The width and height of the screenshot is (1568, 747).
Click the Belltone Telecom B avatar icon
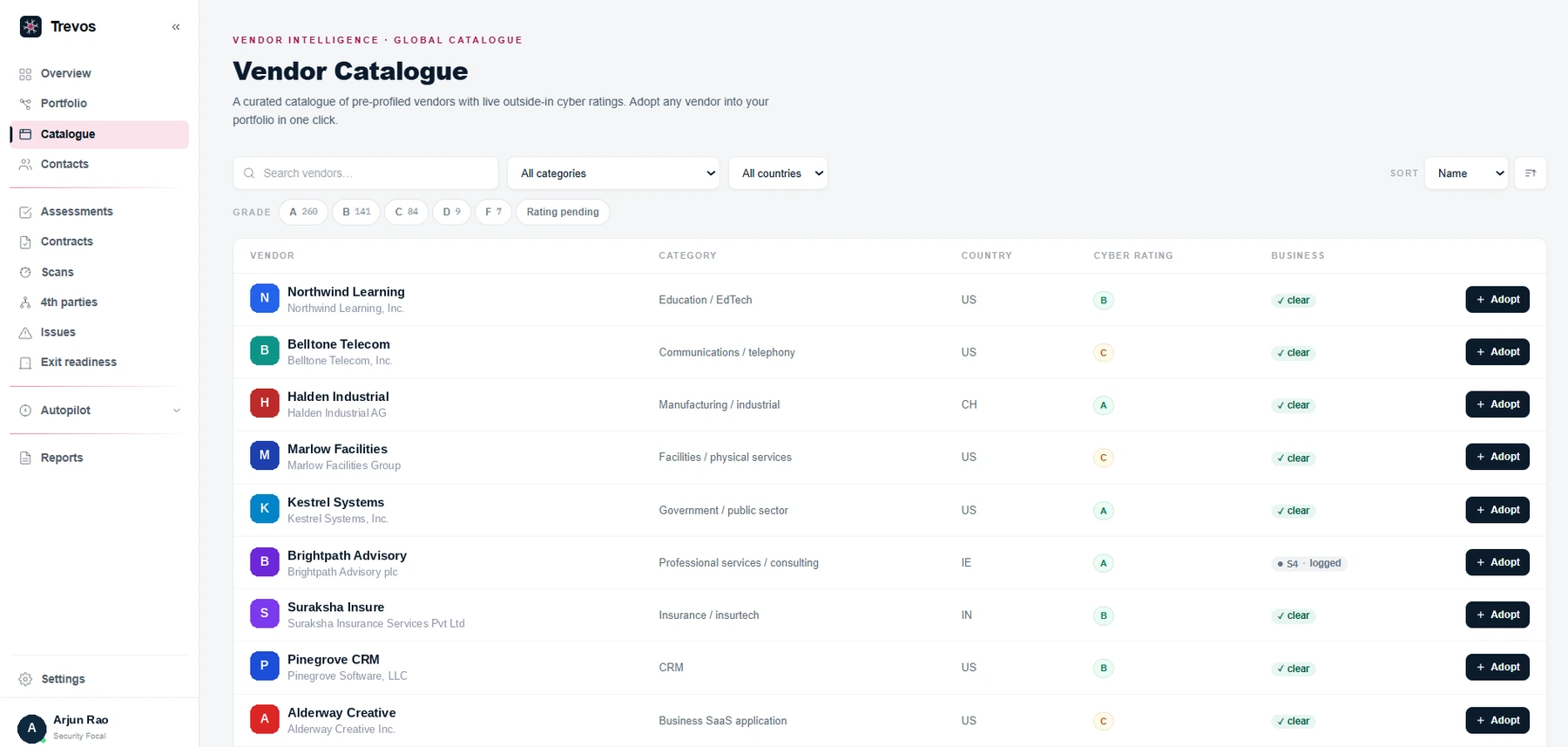265,350
